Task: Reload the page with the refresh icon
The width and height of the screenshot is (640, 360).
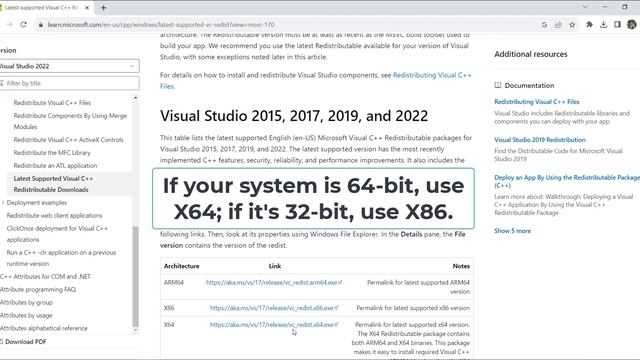Action: tap(24, 24)
